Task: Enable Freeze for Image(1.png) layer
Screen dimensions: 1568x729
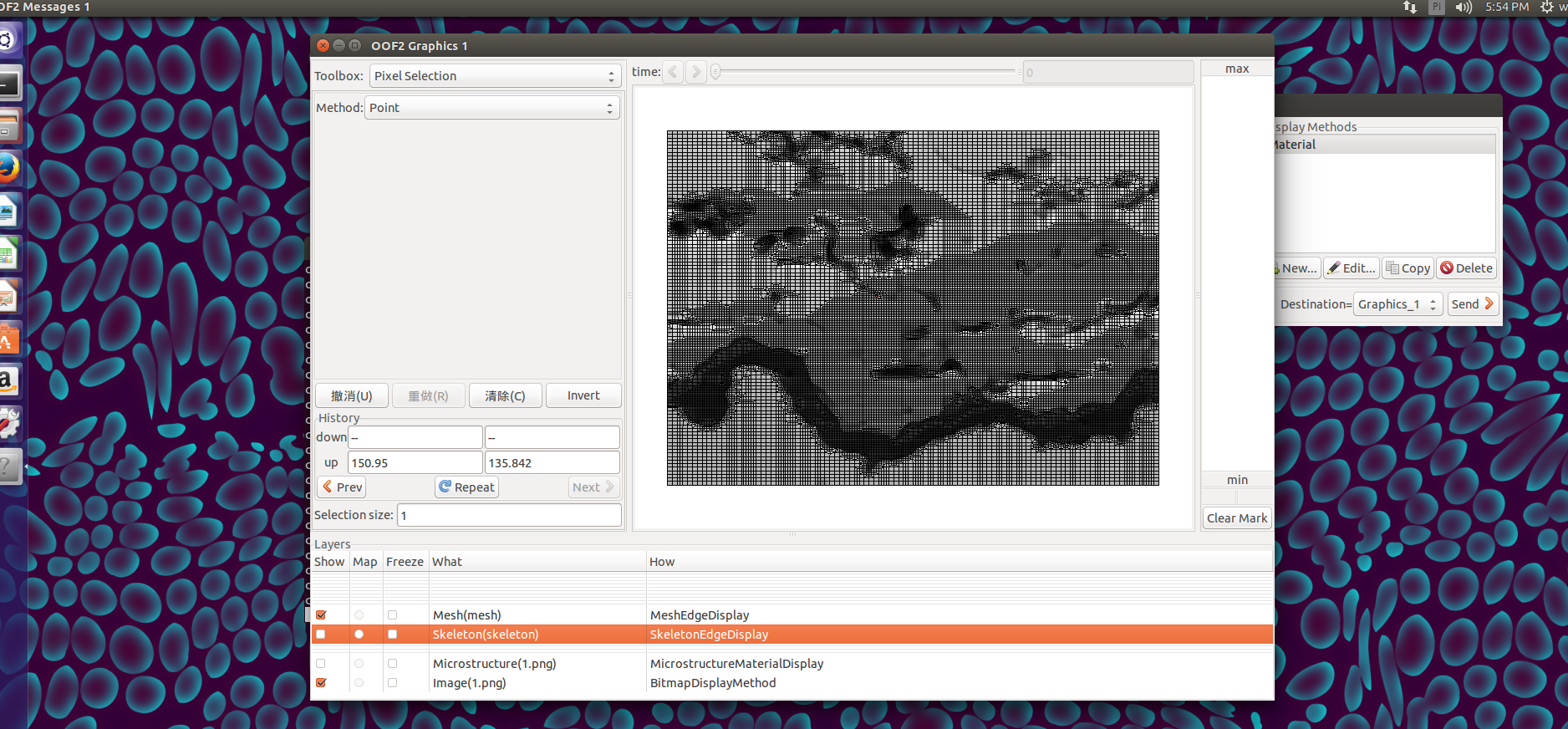Action: (x=392, y=683)
